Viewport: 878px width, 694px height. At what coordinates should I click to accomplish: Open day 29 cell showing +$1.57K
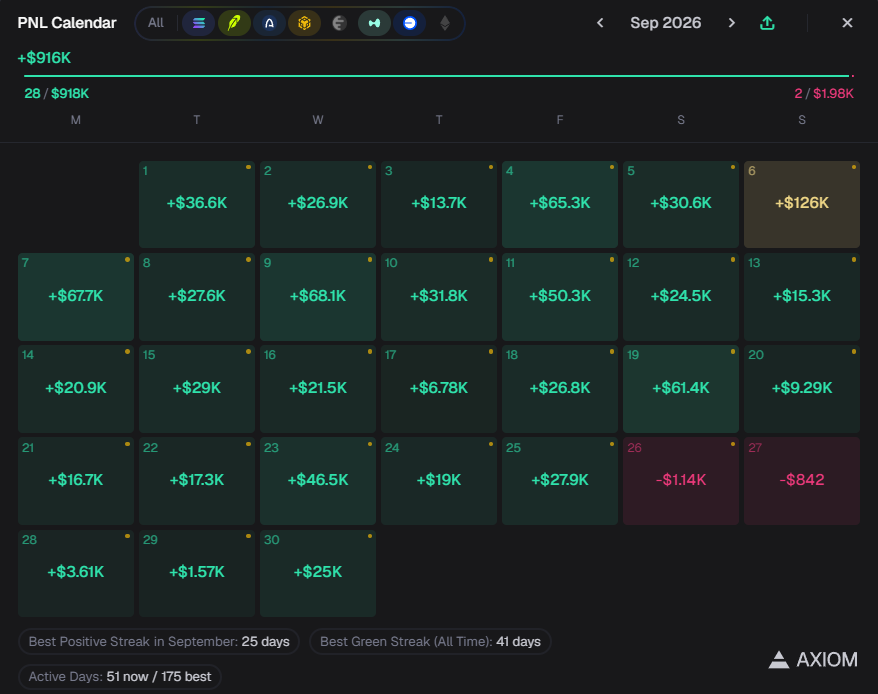click(x=197, y=573)
